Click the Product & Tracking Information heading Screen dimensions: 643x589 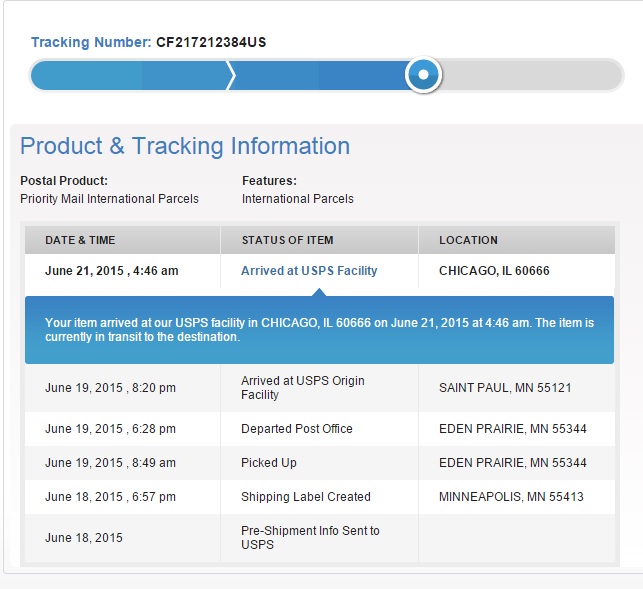(x=185, y=146)
